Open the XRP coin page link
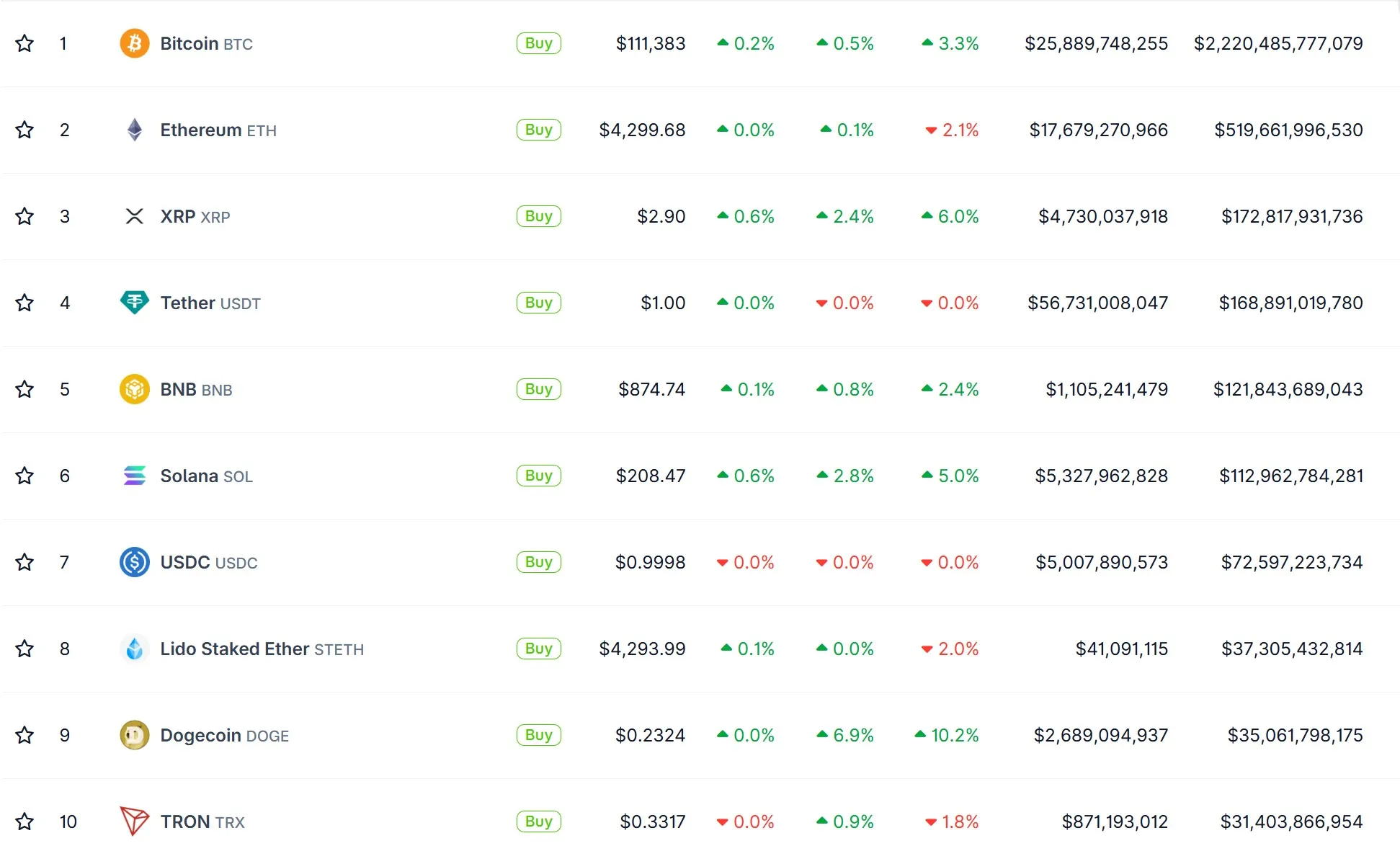 coord(177,216)
